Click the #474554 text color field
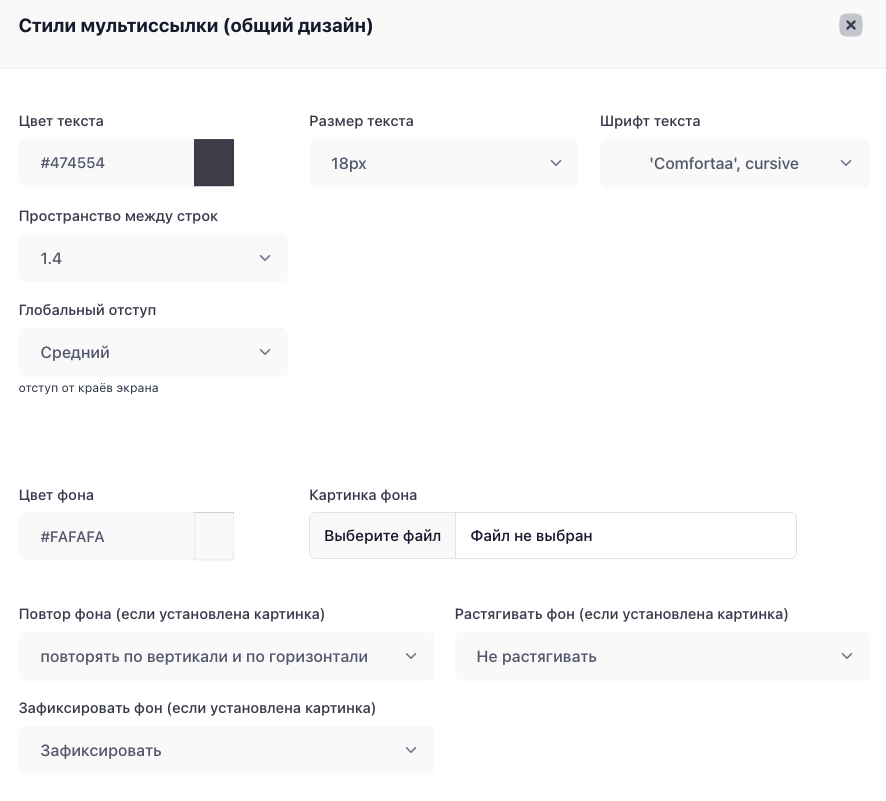Screen dimensions: 886x801 coord(106,163)
